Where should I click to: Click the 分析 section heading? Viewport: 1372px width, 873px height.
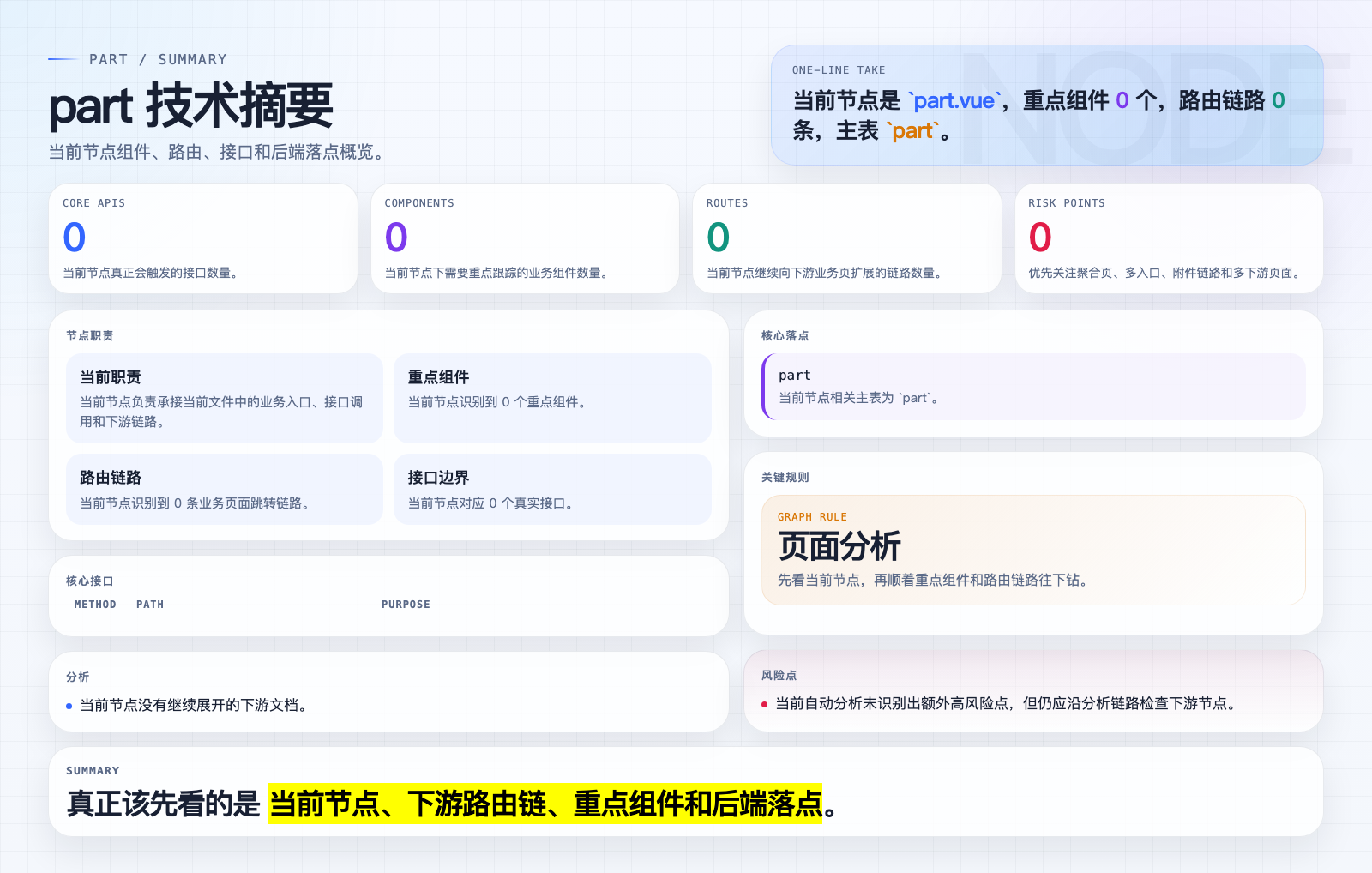click(78, 677)
